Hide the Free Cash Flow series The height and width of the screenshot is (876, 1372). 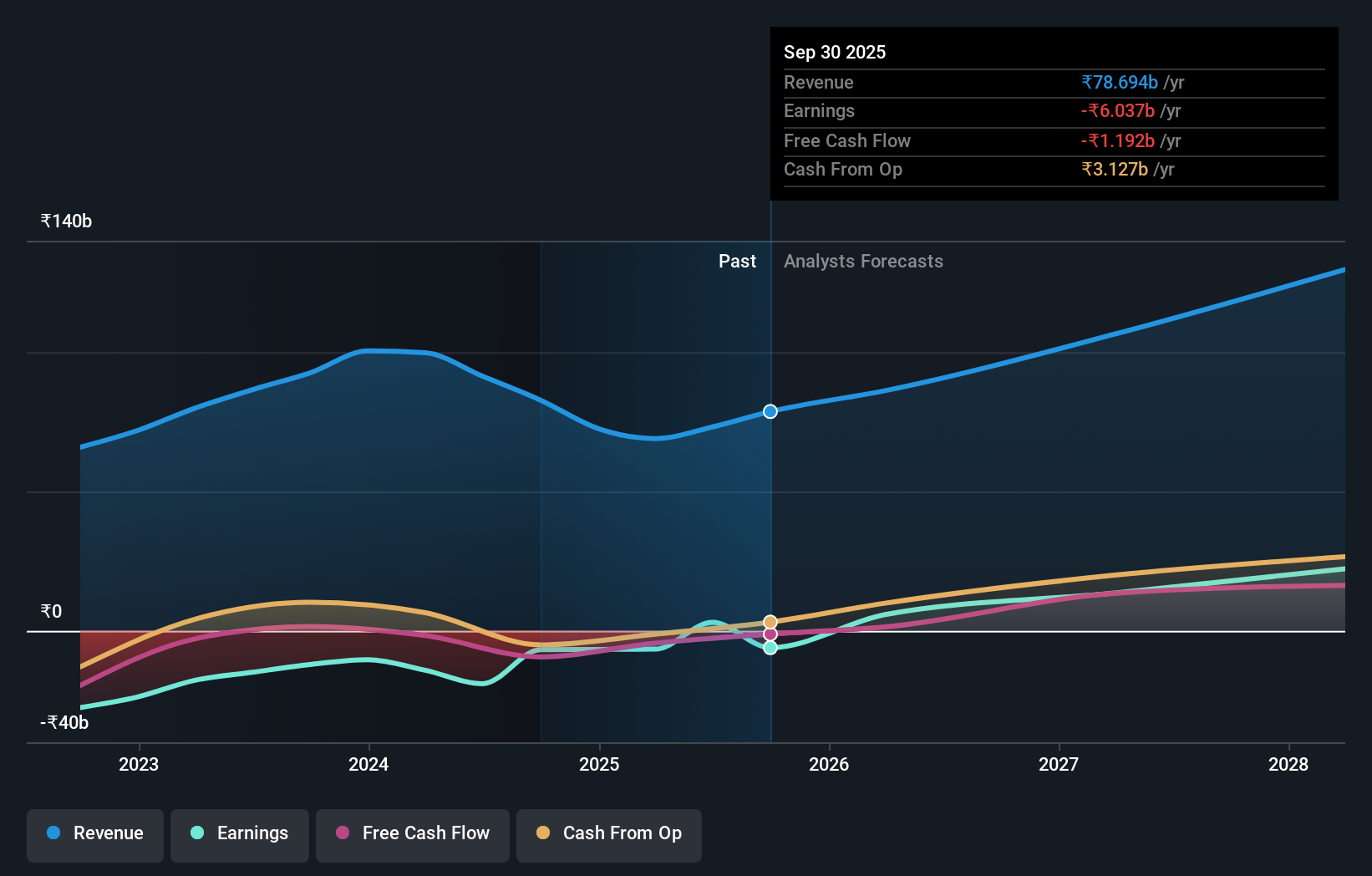tap(413, 833)
